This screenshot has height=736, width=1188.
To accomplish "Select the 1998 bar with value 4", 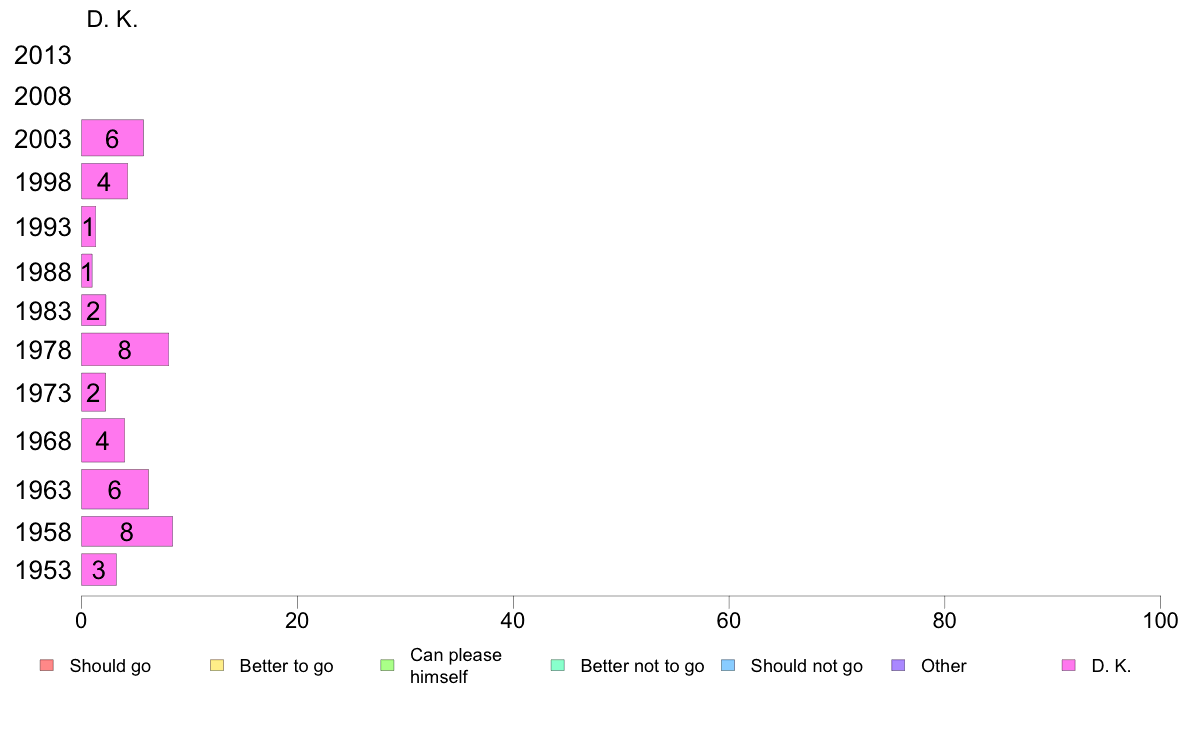I will point(105,181).
